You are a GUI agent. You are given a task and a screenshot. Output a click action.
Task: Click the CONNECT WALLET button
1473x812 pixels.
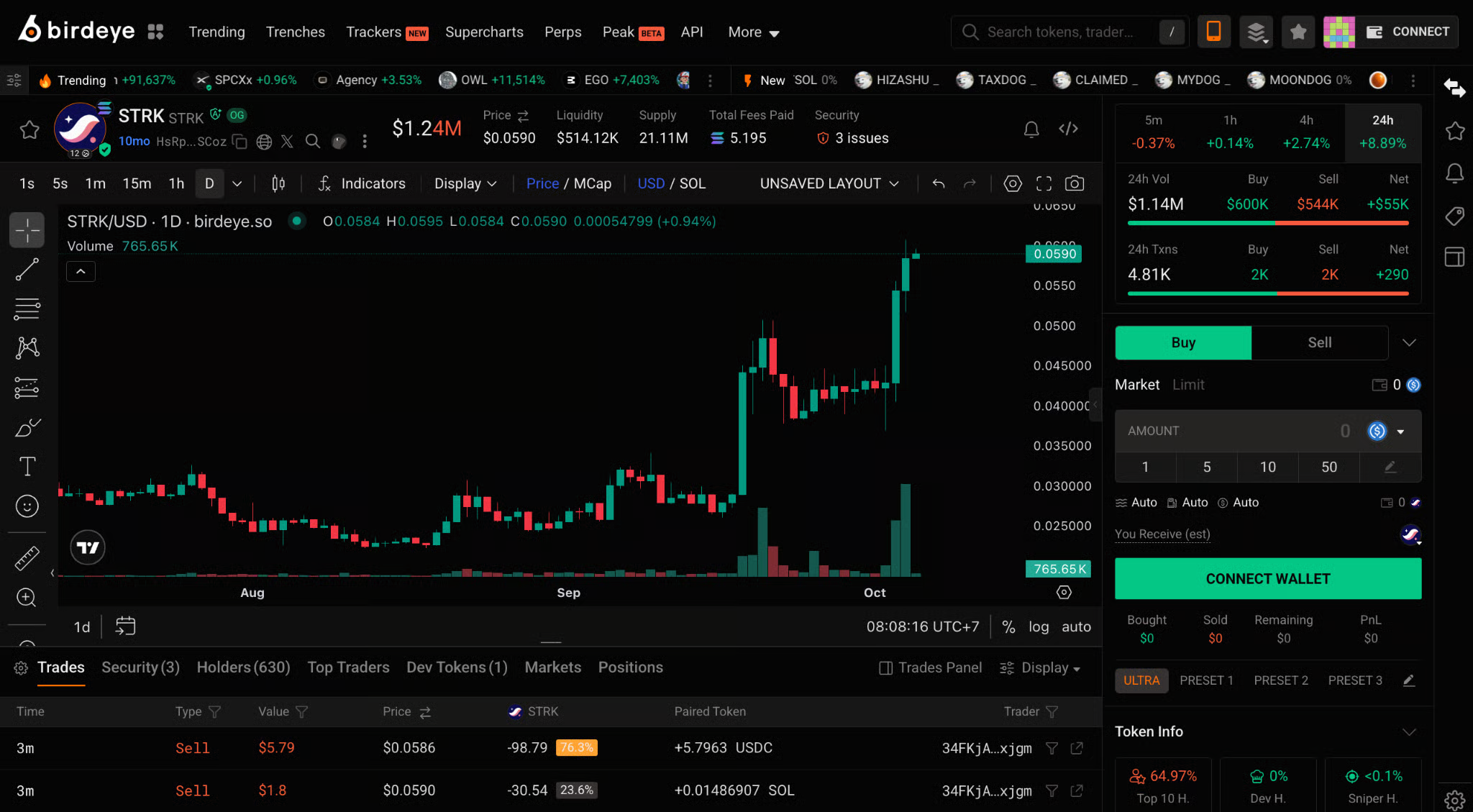[1268, 578]
